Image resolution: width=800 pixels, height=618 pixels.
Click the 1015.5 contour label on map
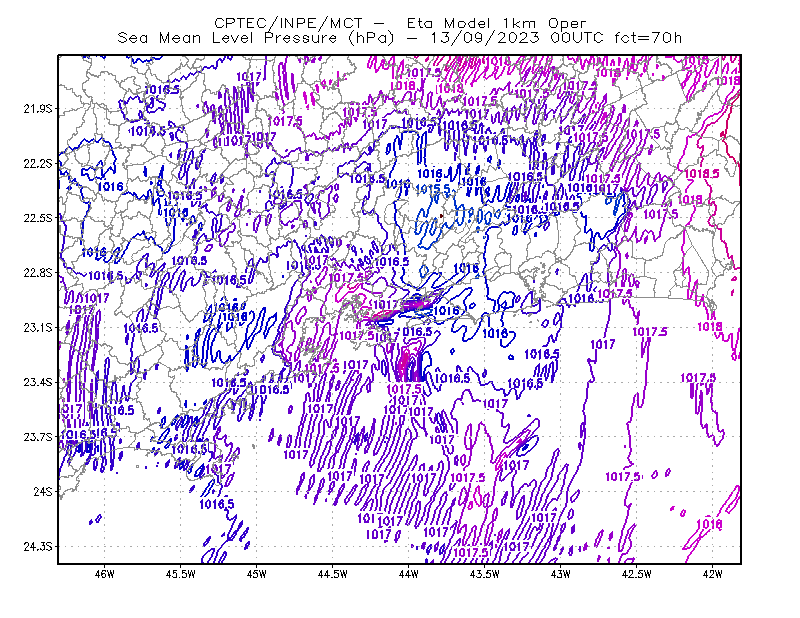(x=434, y=189)
